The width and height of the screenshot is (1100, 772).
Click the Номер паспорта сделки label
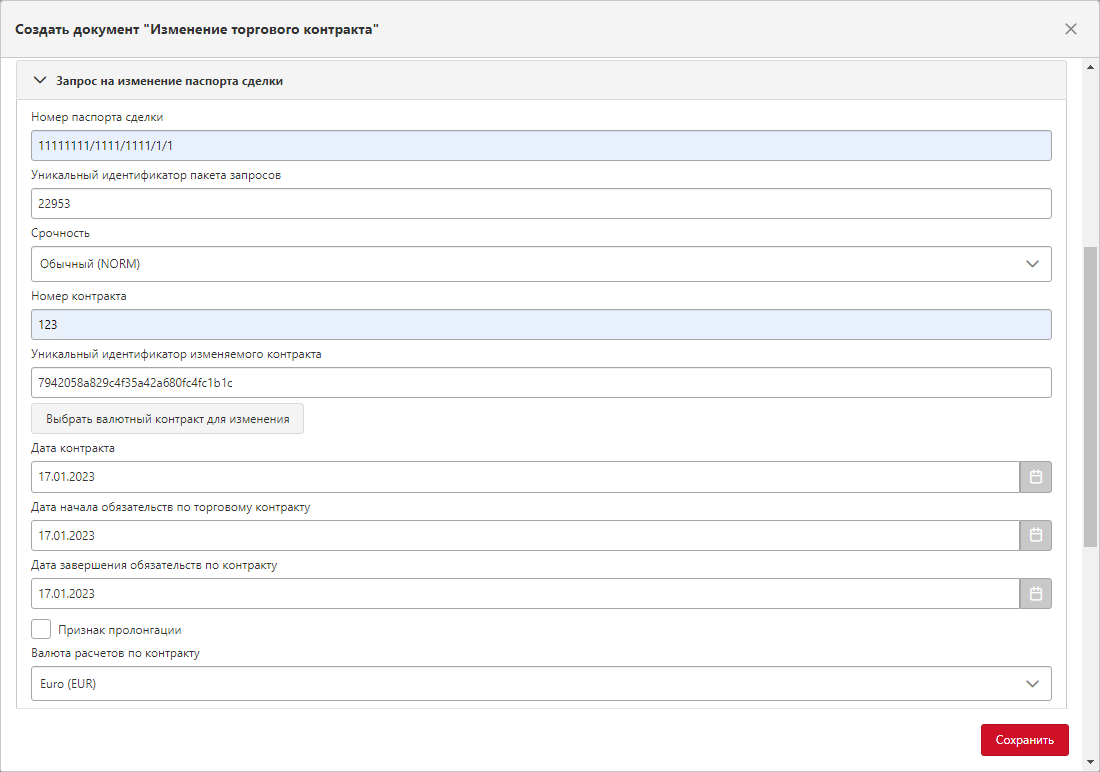tap(97, 117)
